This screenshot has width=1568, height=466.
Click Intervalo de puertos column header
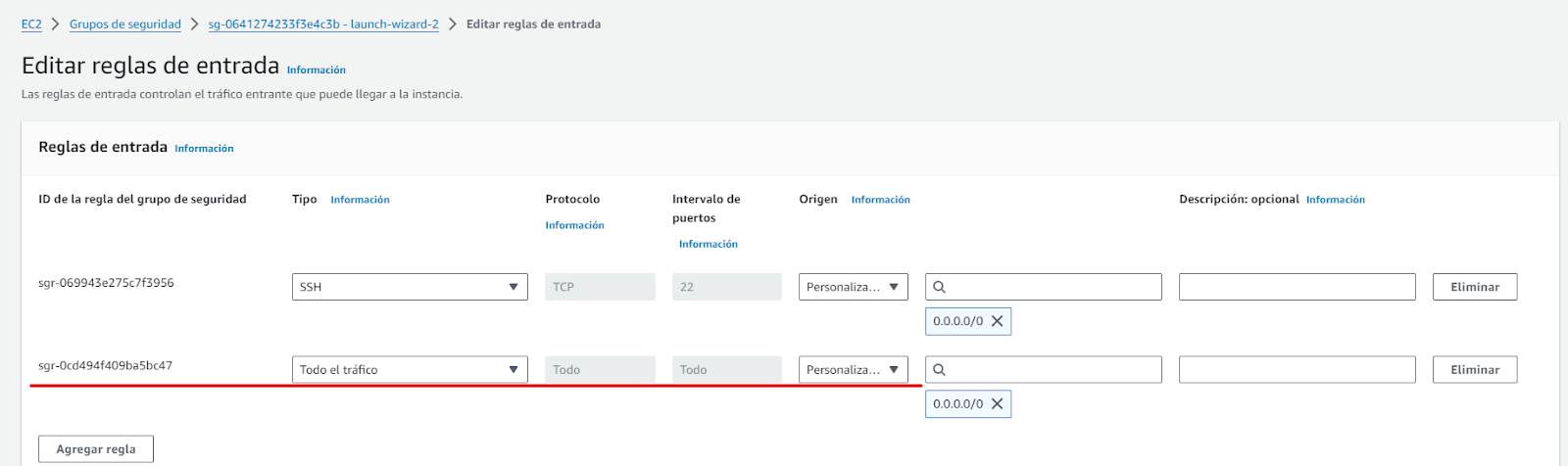pos(707,209)
